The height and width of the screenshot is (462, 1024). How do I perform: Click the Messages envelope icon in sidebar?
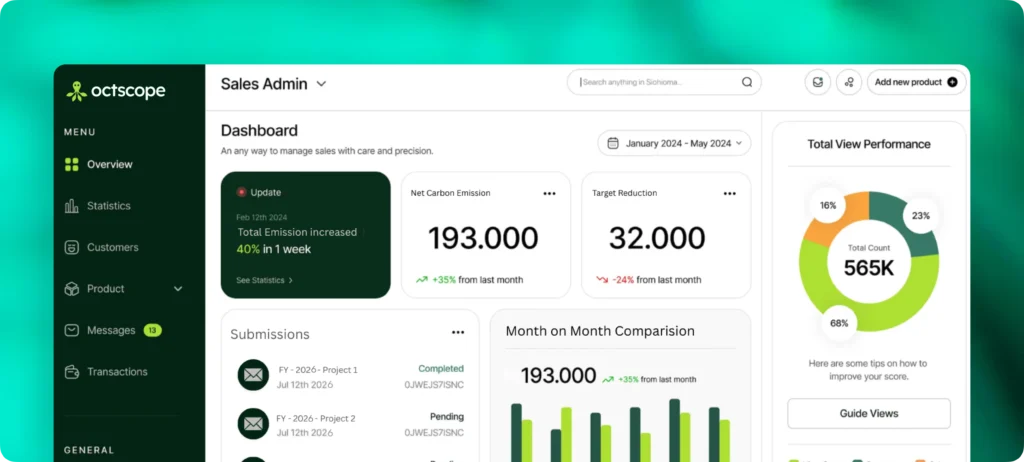coord(72,330)
